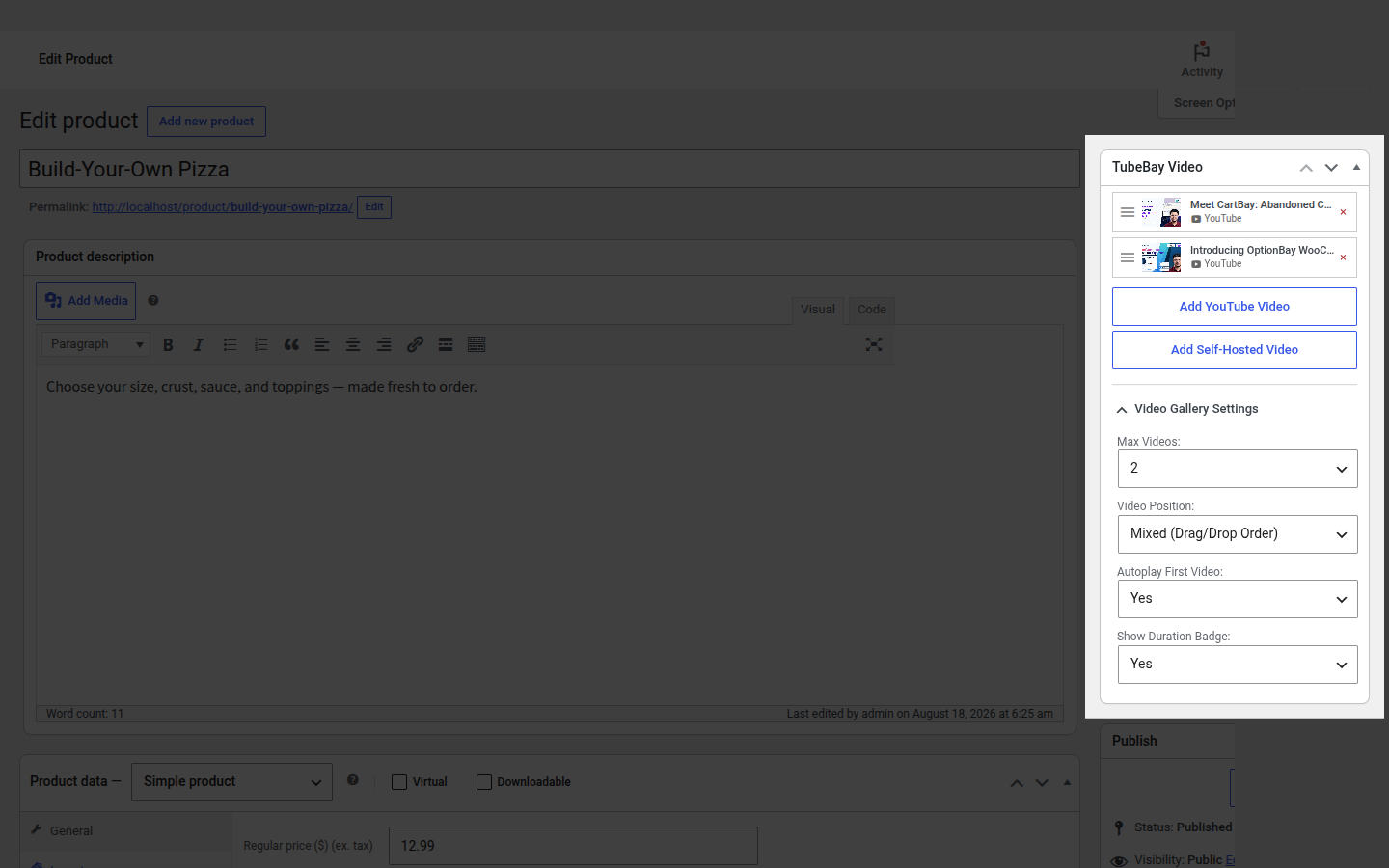Screen dimensions: 1389x868
Task: Insert a bulleted list
Action: coord(230,344)
